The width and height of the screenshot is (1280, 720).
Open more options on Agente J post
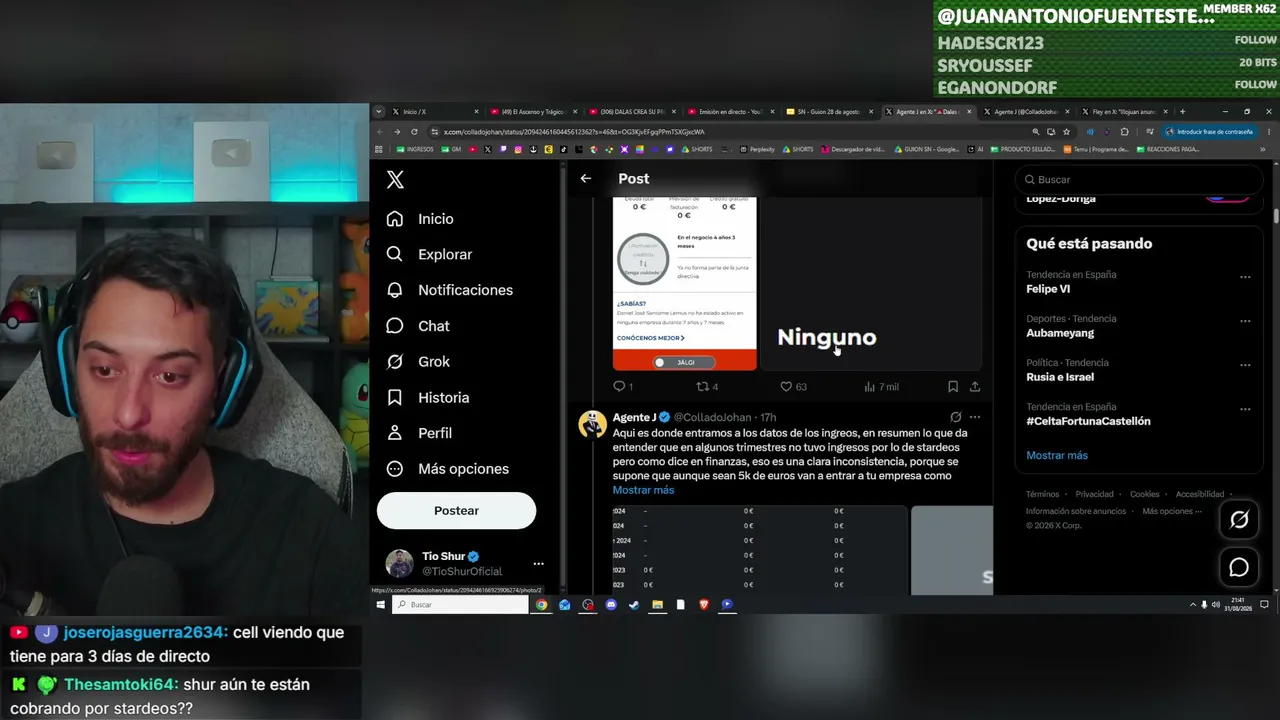(975, 417)
